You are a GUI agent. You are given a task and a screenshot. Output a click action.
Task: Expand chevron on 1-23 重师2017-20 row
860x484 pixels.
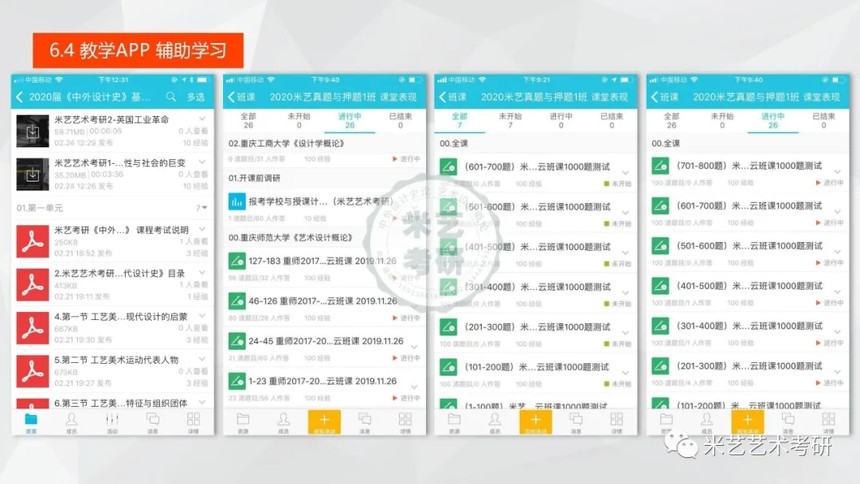click(414, 387)
